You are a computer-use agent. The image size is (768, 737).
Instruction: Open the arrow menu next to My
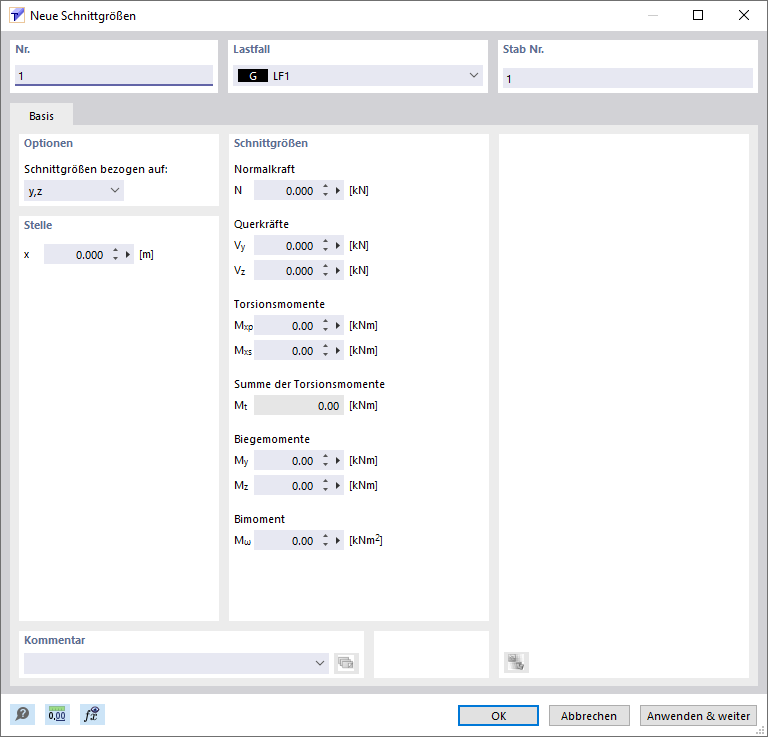tap(338, 460)
